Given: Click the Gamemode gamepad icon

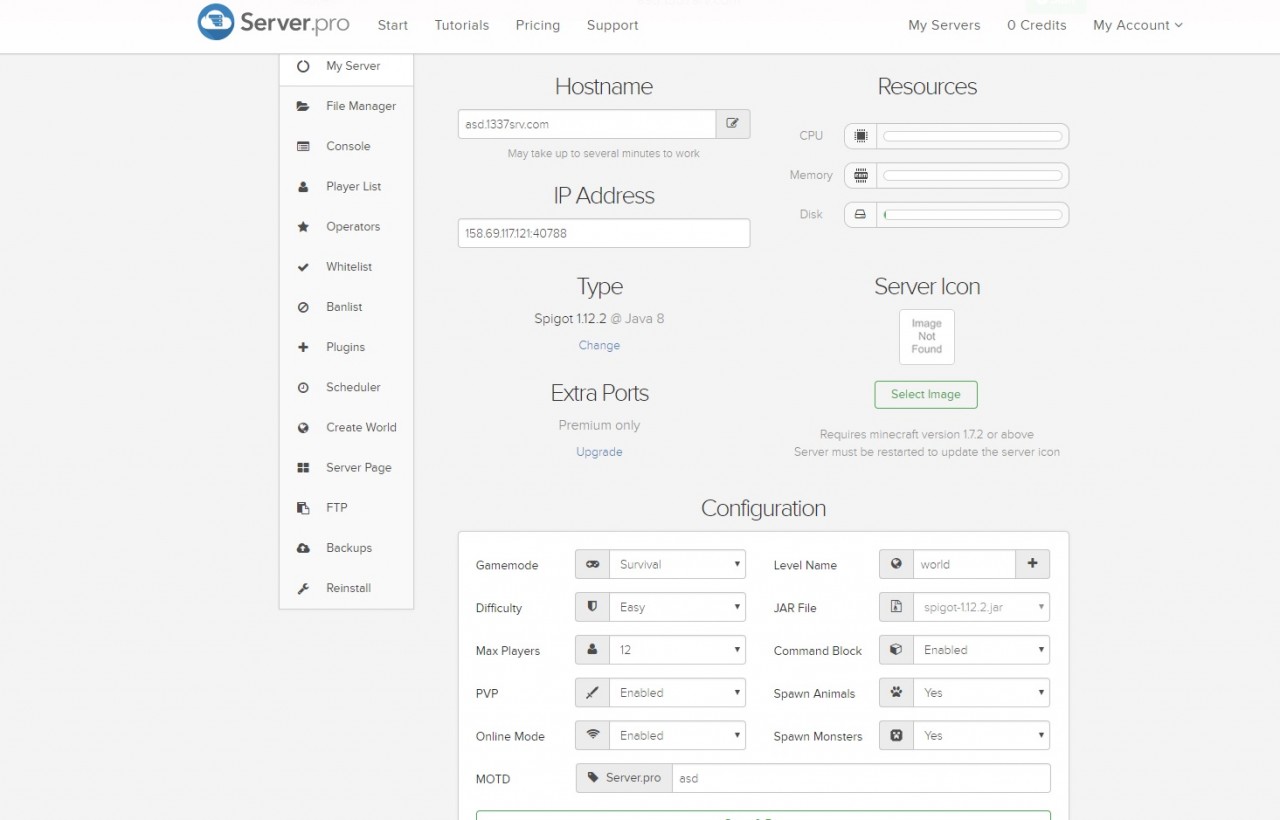Looking at the screenshot, I should pyautogui.click(x=592, y=564).
